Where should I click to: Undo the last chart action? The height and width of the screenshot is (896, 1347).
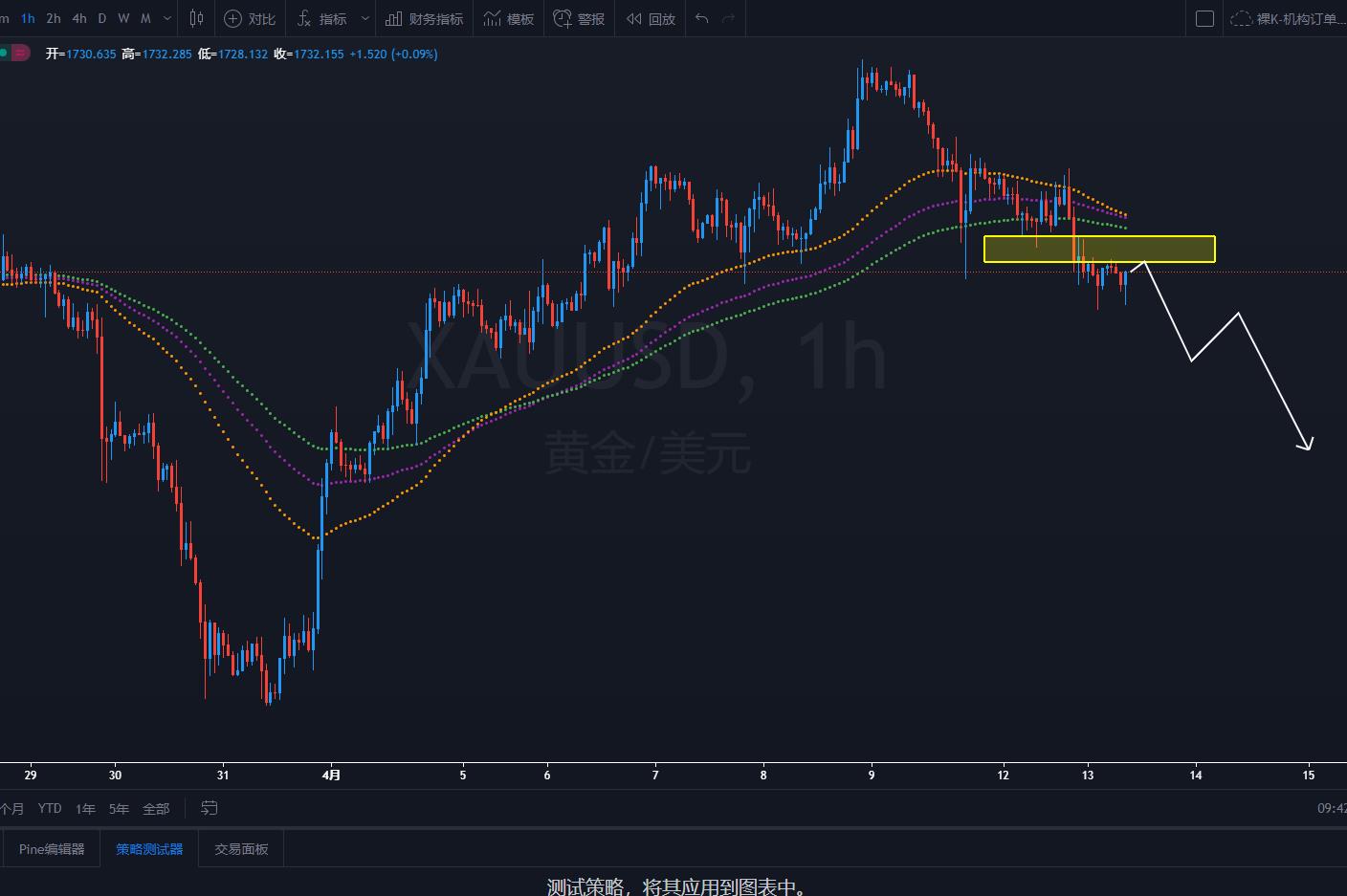point(702,18)
